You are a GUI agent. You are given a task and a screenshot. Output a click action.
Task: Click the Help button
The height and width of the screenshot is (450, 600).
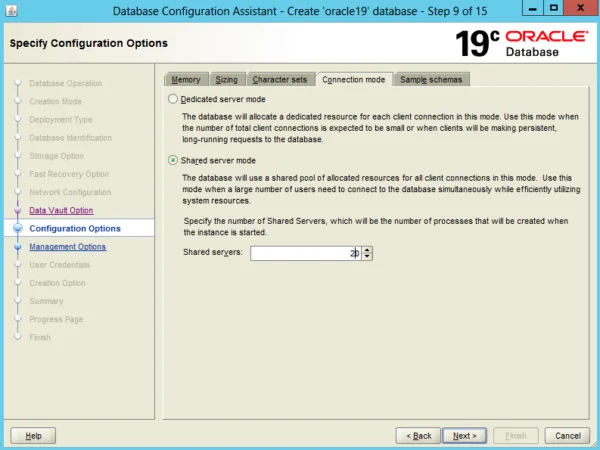(x=33, y=436)
